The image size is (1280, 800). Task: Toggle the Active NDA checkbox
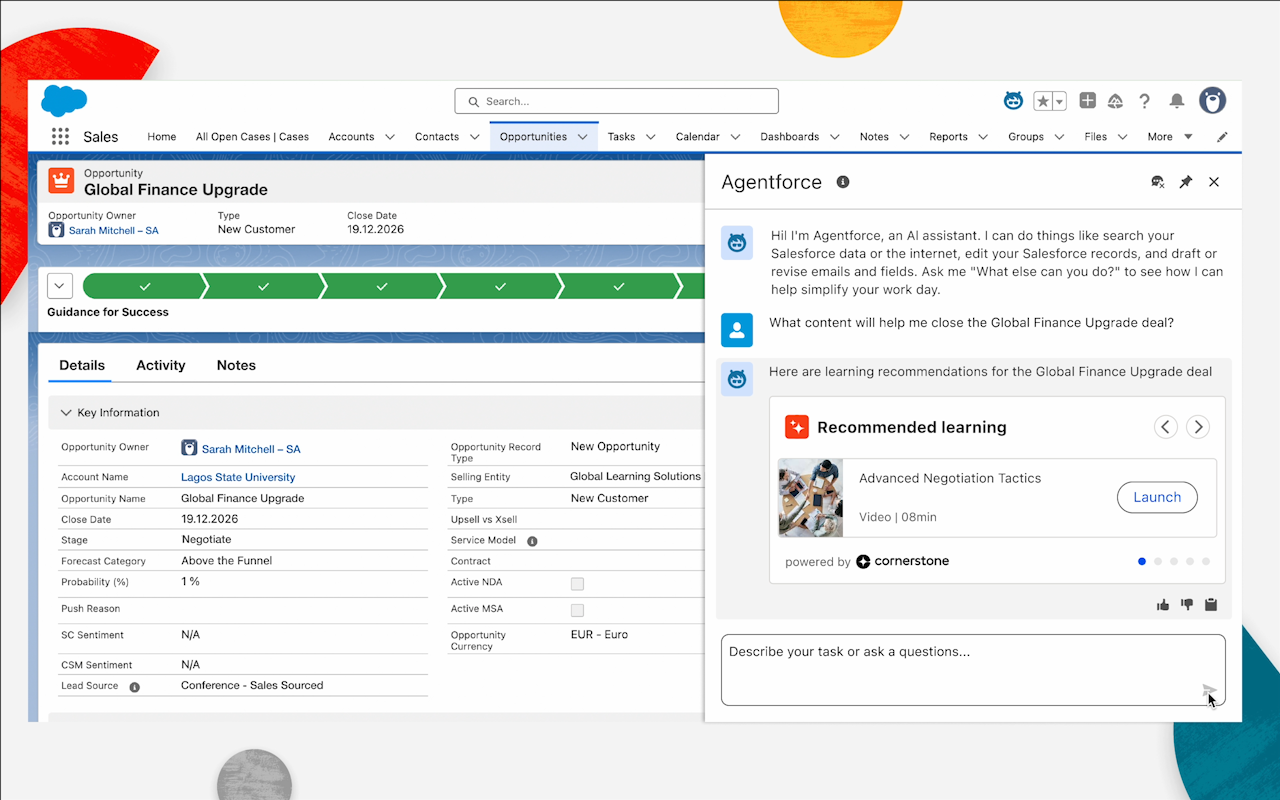click(577, 584)
